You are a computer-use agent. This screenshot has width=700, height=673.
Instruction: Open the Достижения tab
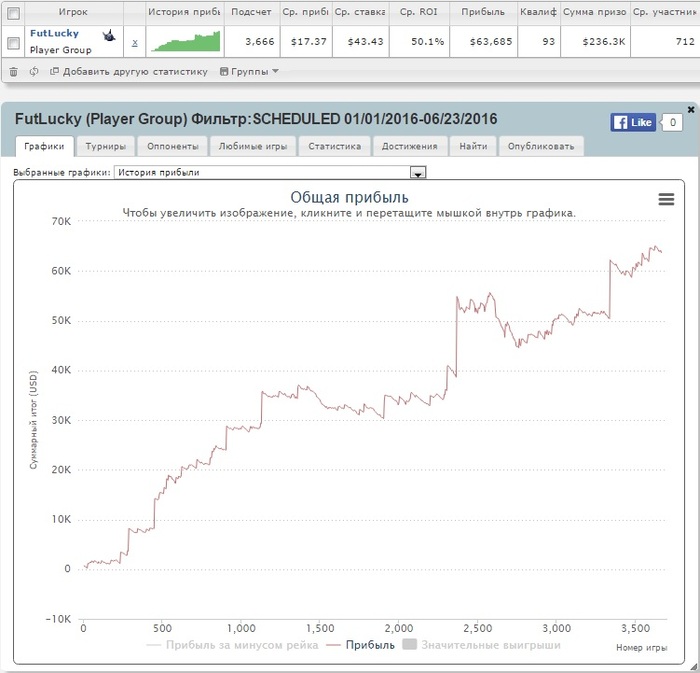coord(409,146)
